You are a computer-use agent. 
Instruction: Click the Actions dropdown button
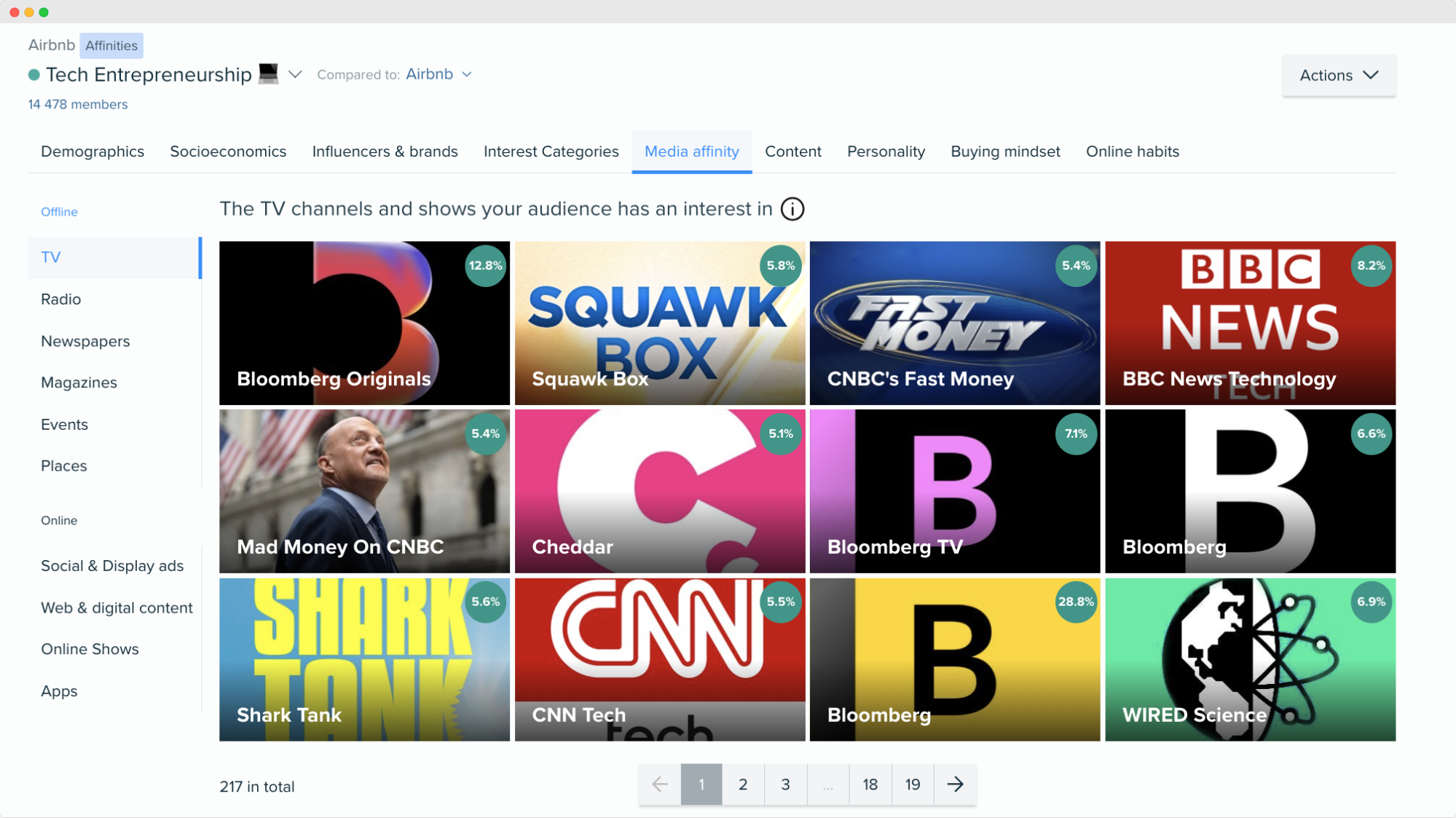tap(1339, 75)
